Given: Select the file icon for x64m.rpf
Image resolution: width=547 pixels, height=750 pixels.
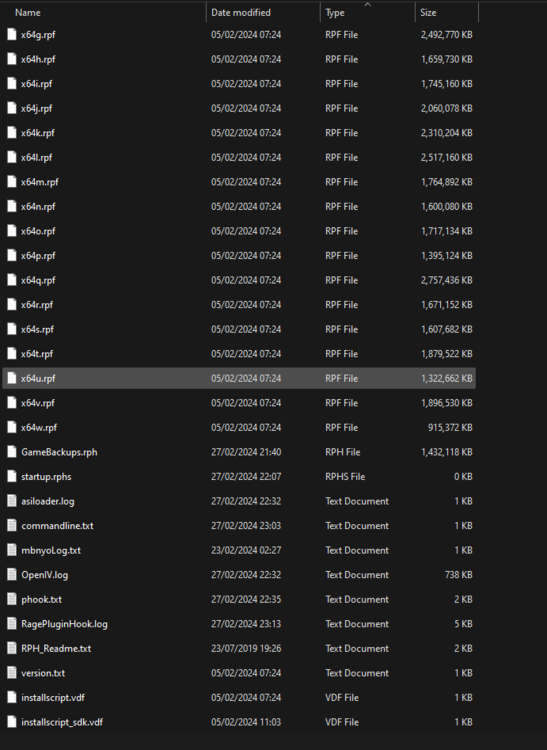Looking at the screenshot, I should [12, 182].
